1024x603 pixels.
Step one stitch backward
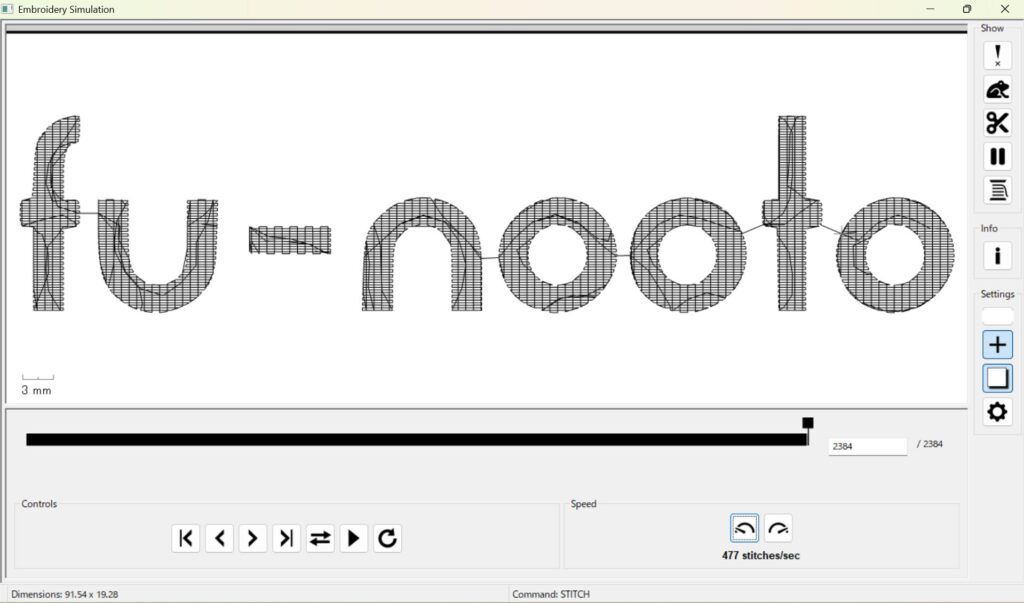click(219, 538)
